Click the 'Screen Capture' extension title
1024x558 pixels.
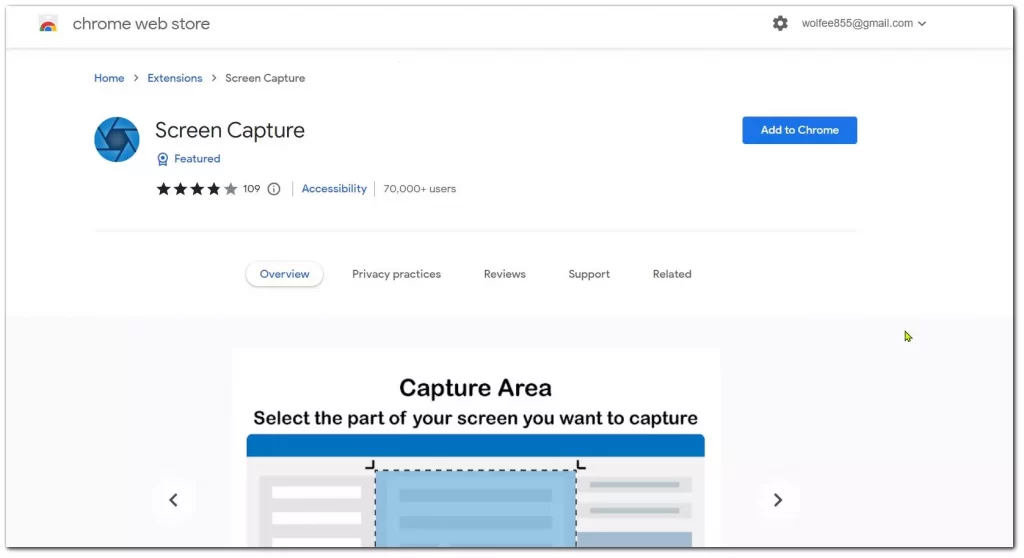pos(230,130)
